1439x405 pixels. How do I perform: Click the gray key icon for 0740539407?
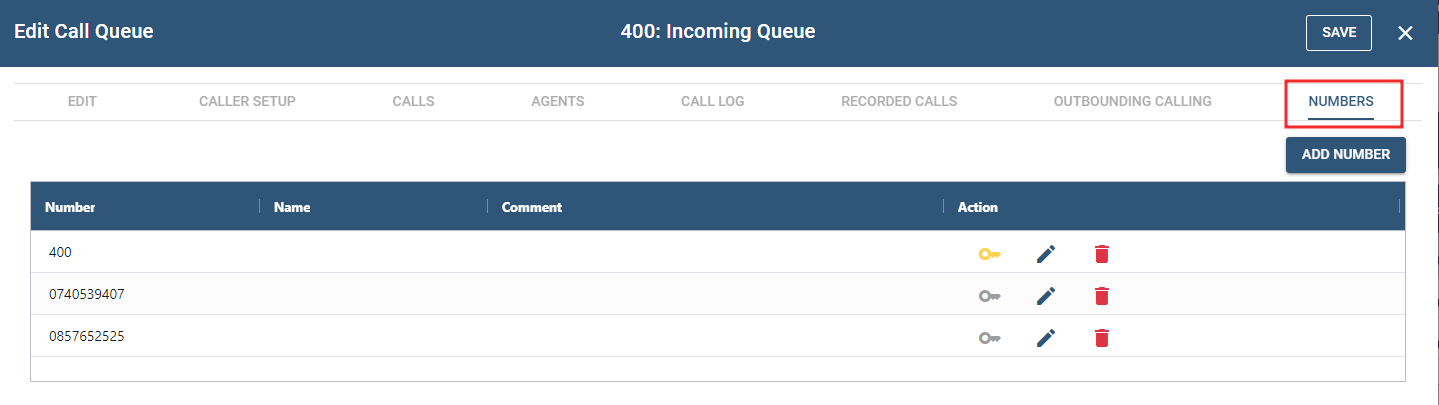tap(989, 296)
